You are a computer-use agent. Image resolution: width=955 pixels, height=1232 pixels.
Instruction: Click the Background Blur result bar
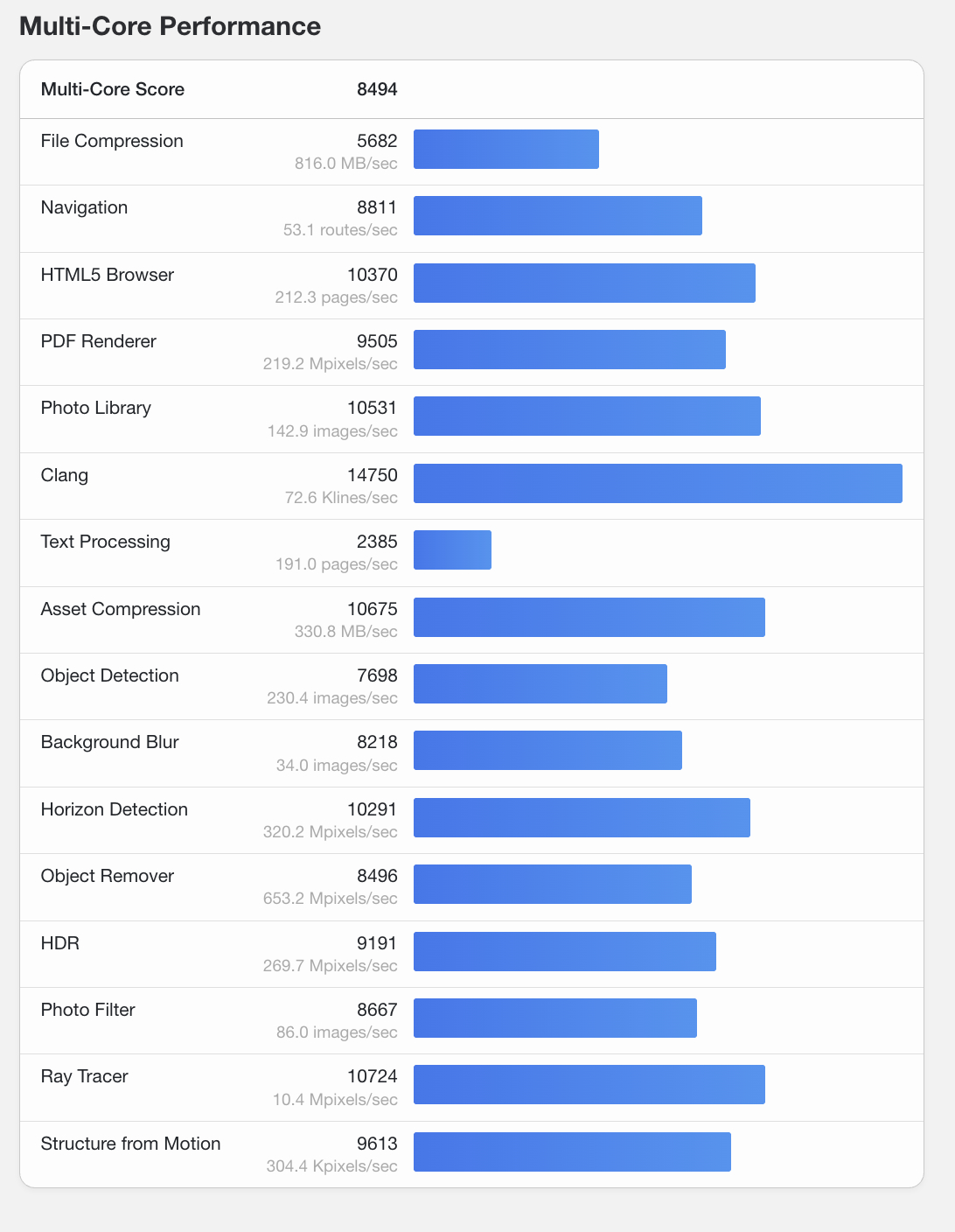pyautogui.click(x=547, y=751)
